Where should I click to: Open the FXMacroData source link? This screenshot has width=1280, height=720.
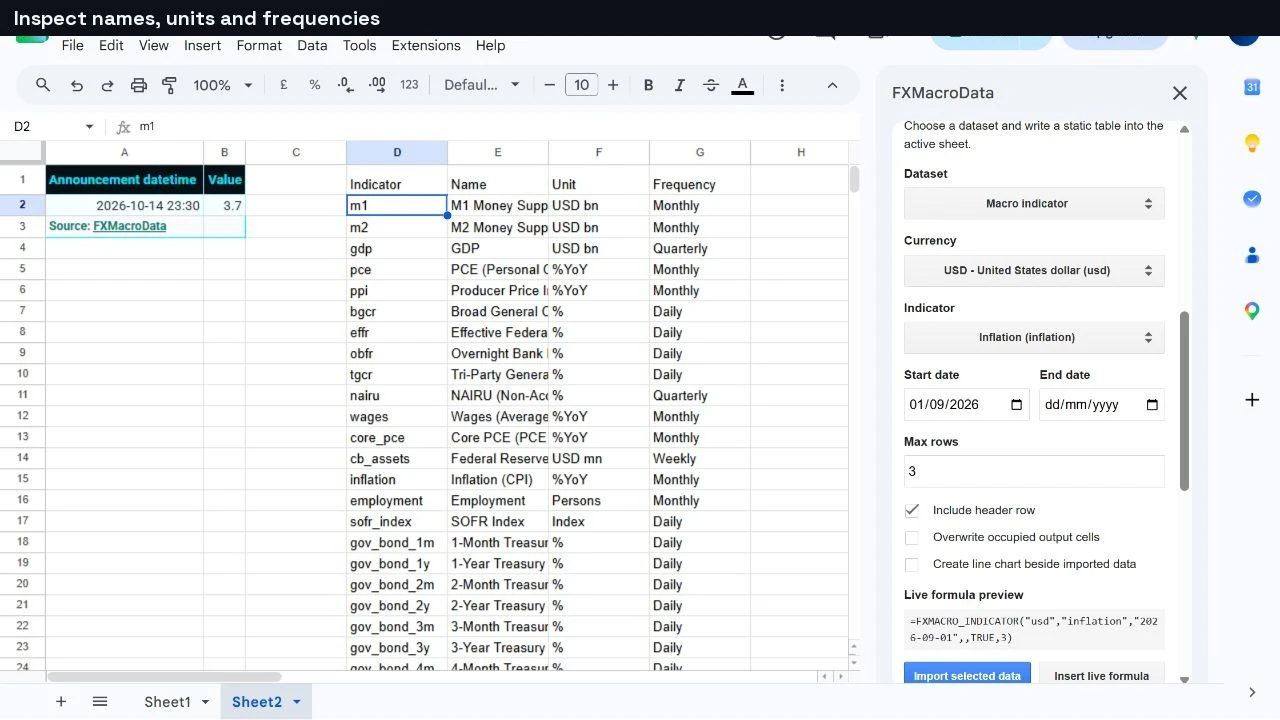[130, 226]
